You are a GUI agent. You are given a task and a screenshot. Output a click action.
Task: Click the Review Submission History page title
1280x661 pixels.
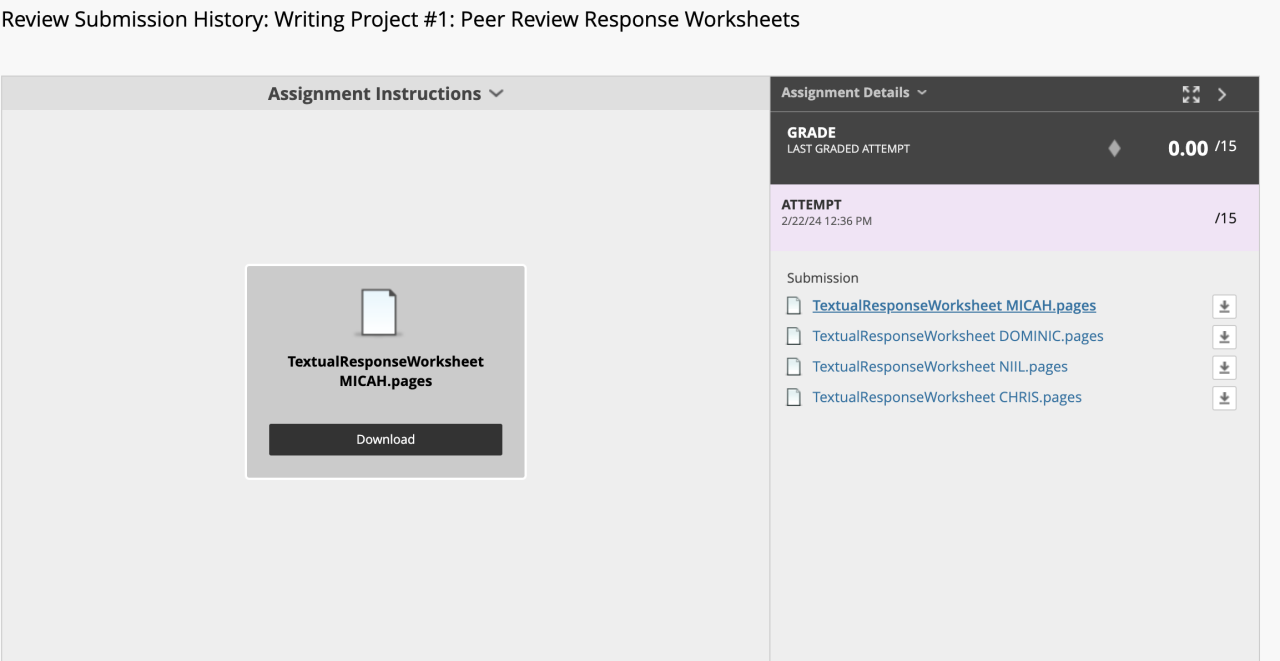pos(400,19)
